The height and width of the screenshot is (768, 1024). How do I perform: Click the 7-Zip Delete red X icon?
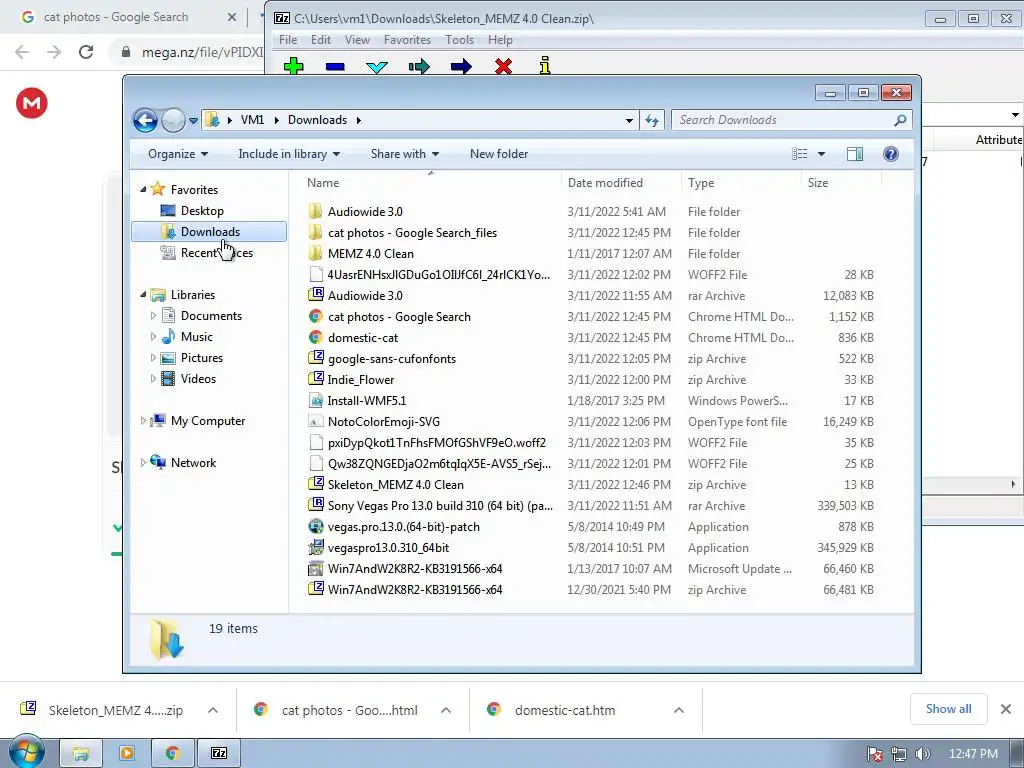(x=503, y=67)
